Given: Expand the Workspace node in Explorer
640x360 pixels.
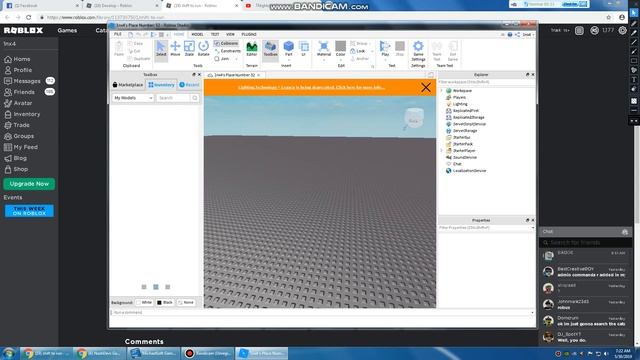Looking at the screenshot, I should [x=442, y=91].
